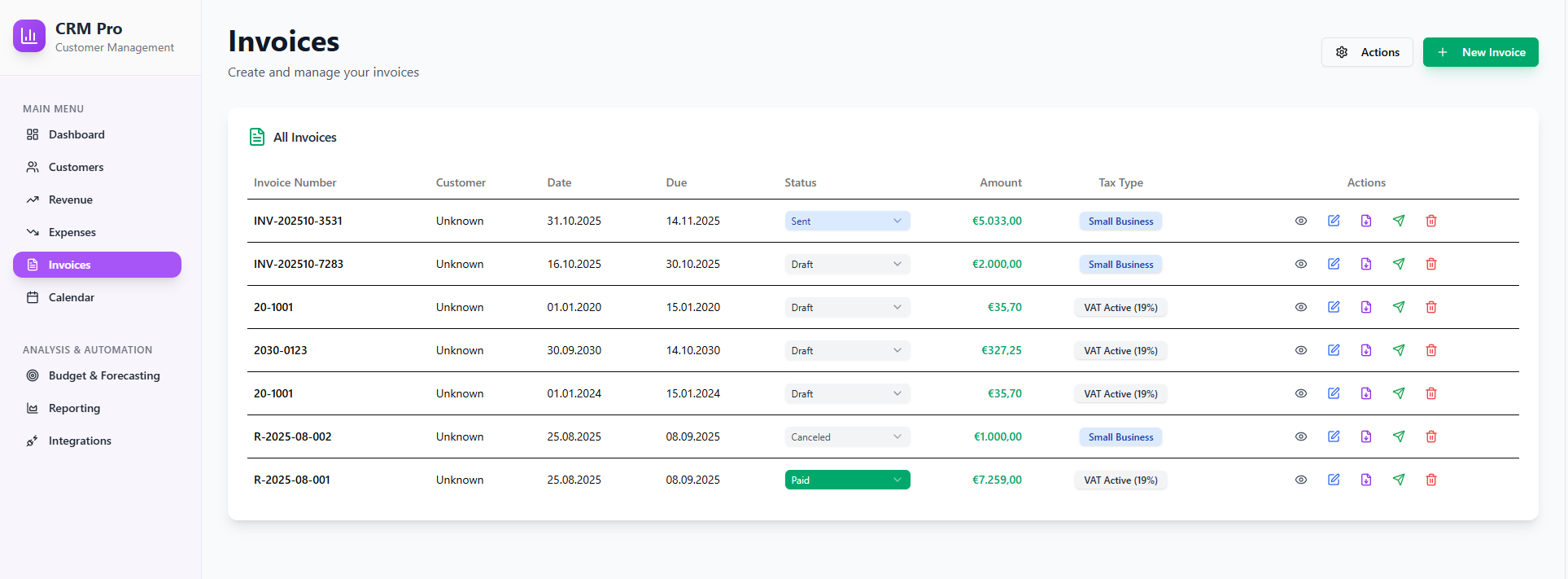Send invoice INV-202510-3531 with paper plane icon
Viewport: 1568px width, 579px height.
(x=1399, y=221)
